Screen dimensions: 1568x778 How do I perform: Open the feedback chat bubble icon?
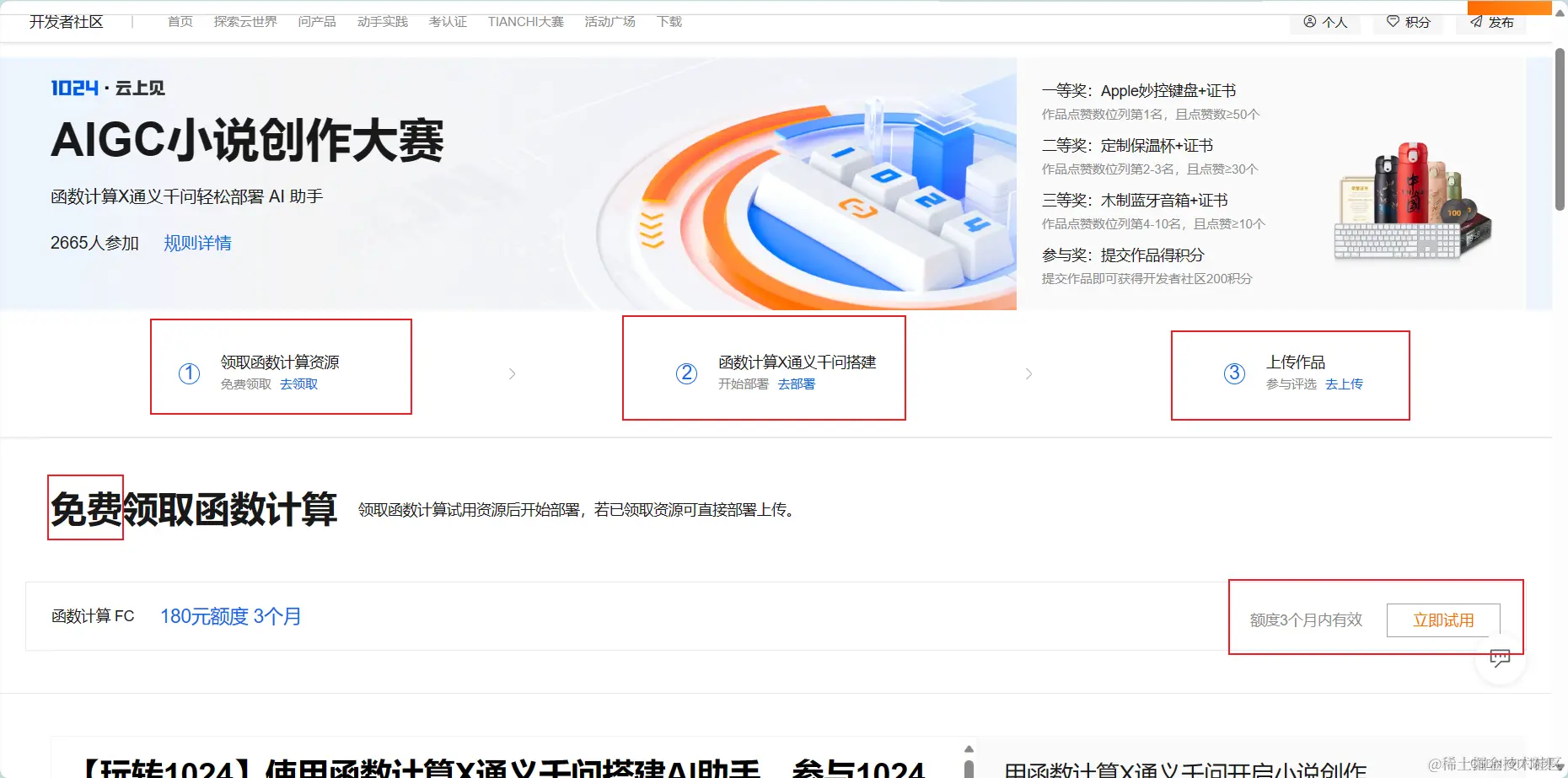pyautogui.click(x=1501, y=658)
